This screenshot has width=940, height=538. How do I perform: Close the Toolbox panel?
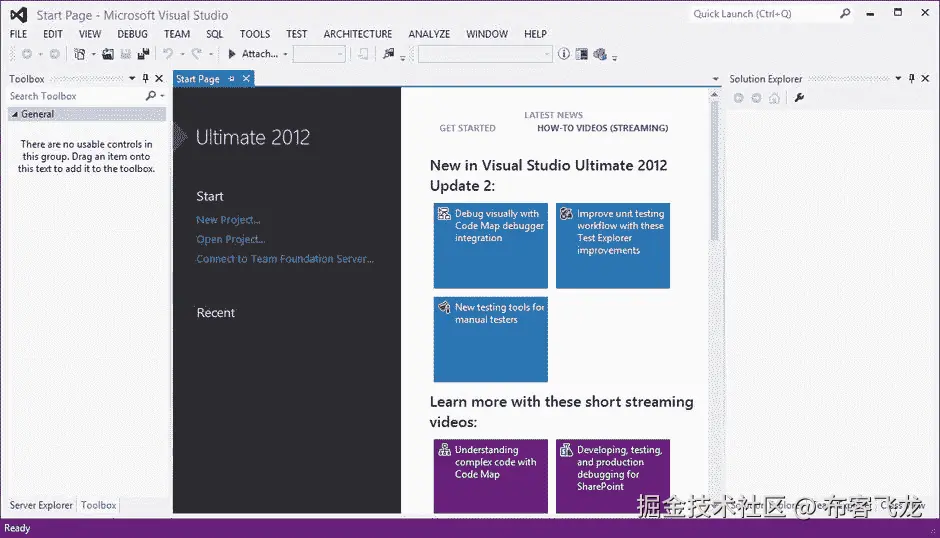(159, 79)
